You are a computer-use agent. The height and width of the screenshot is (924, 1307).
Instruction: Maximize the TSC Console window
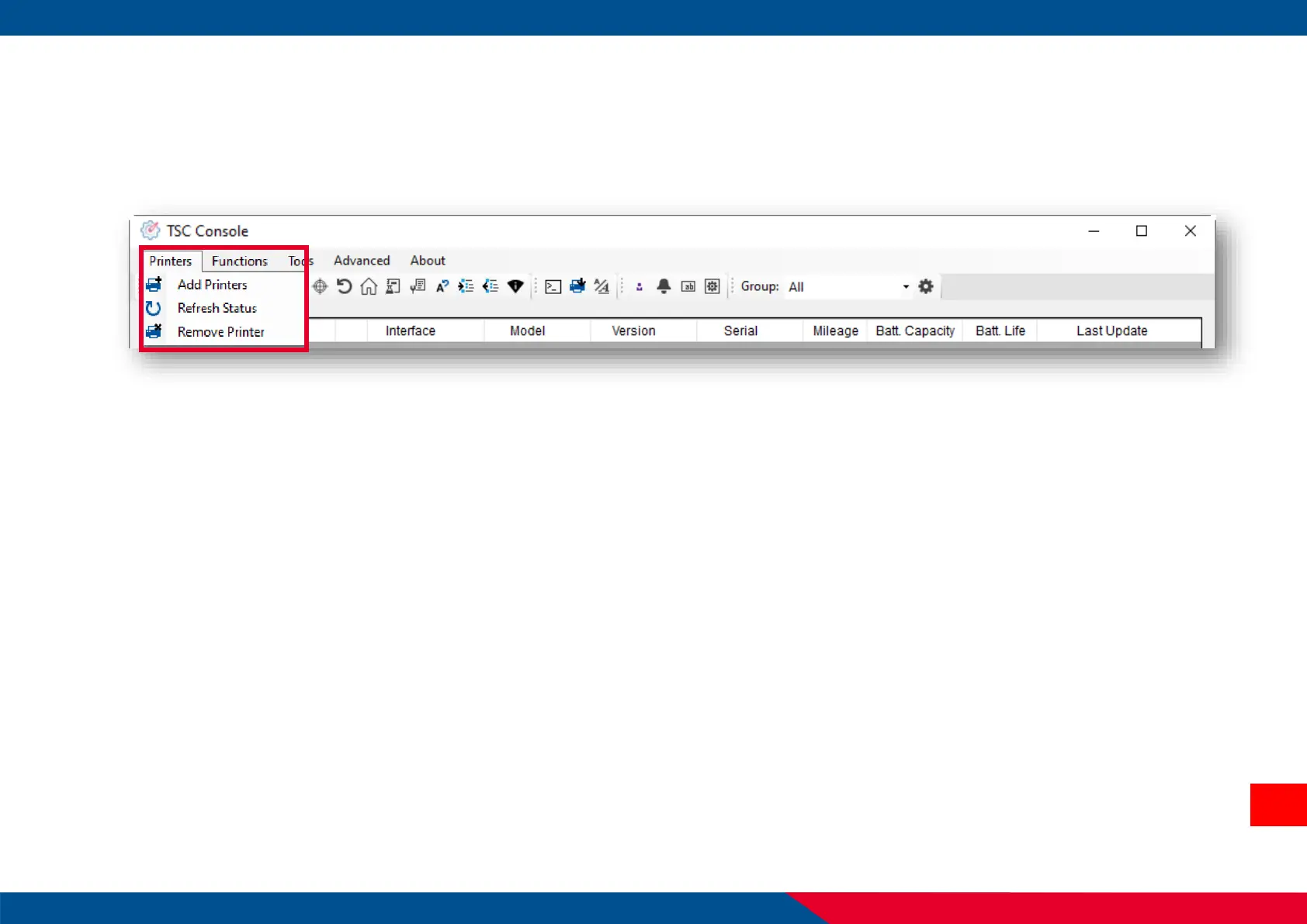coord(1142,231)
